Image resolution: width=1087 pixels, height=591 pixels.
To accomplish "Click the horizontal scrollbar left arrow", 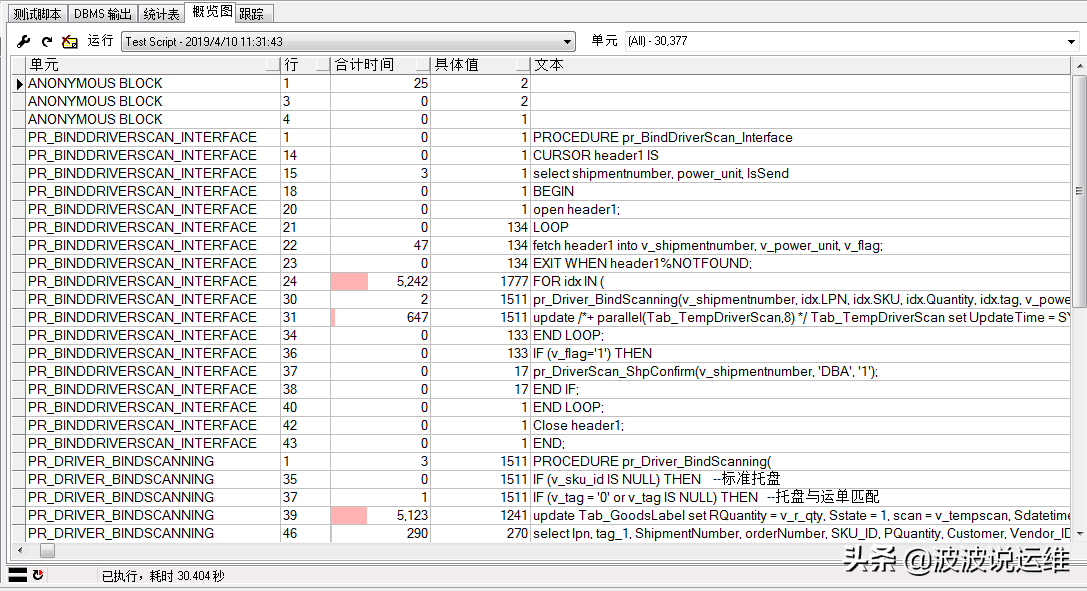I will pyautogui.click(x=20, y=550).
